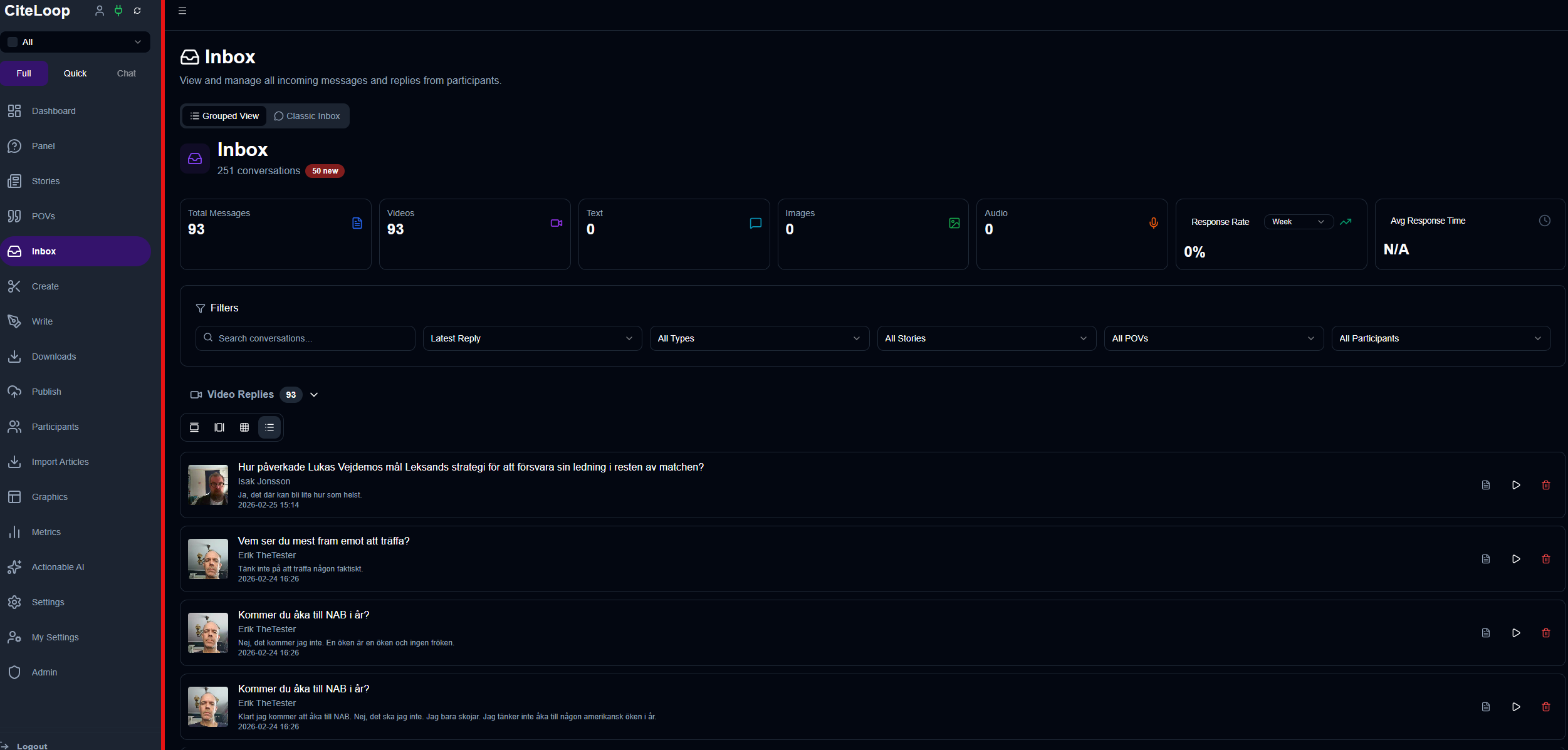Click the 50 new badge

point(325,171)
